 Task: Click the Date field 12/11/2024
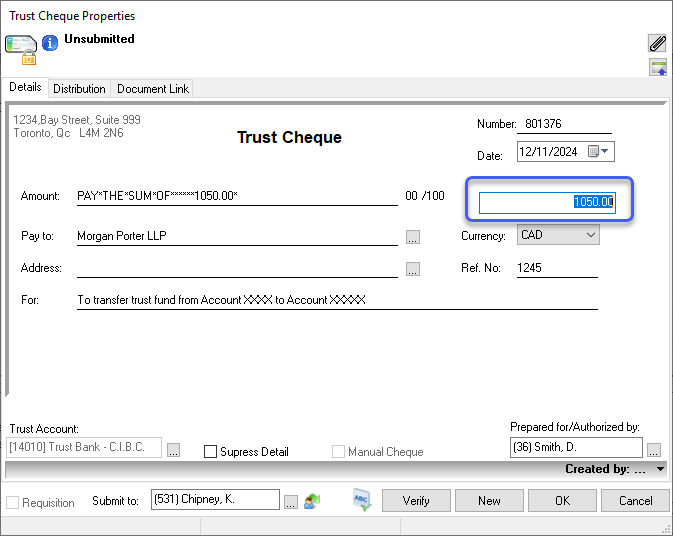pos(565,151)
